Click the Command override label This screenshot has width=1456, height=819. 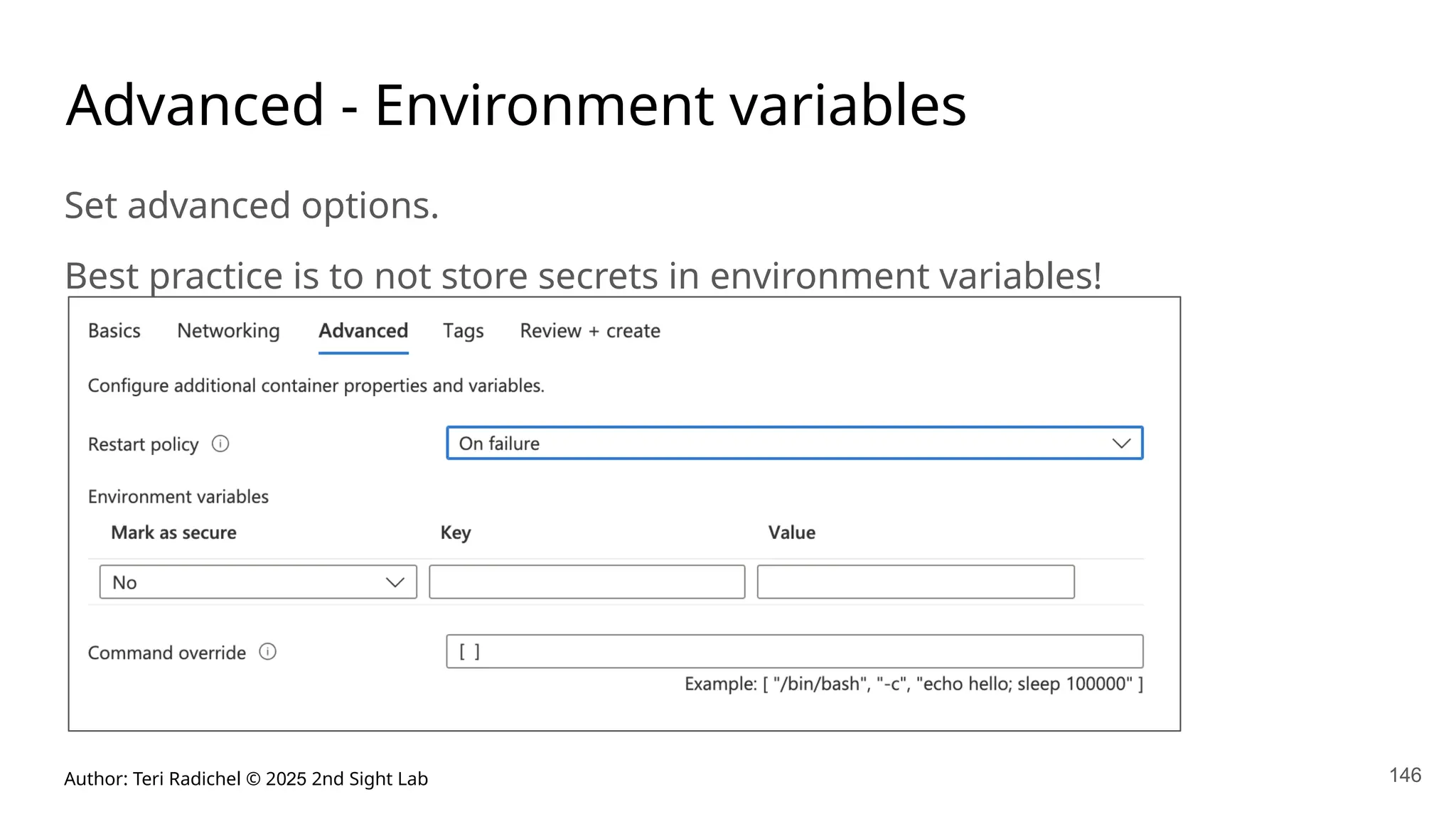pos(167,653)
